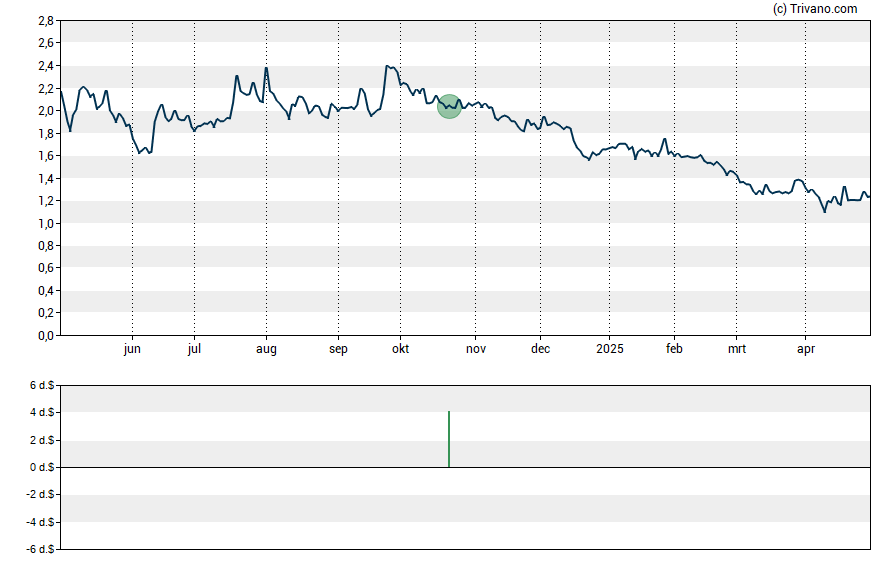
Task: Click the (c) Trivano.com label
Action: click(815, 8)
